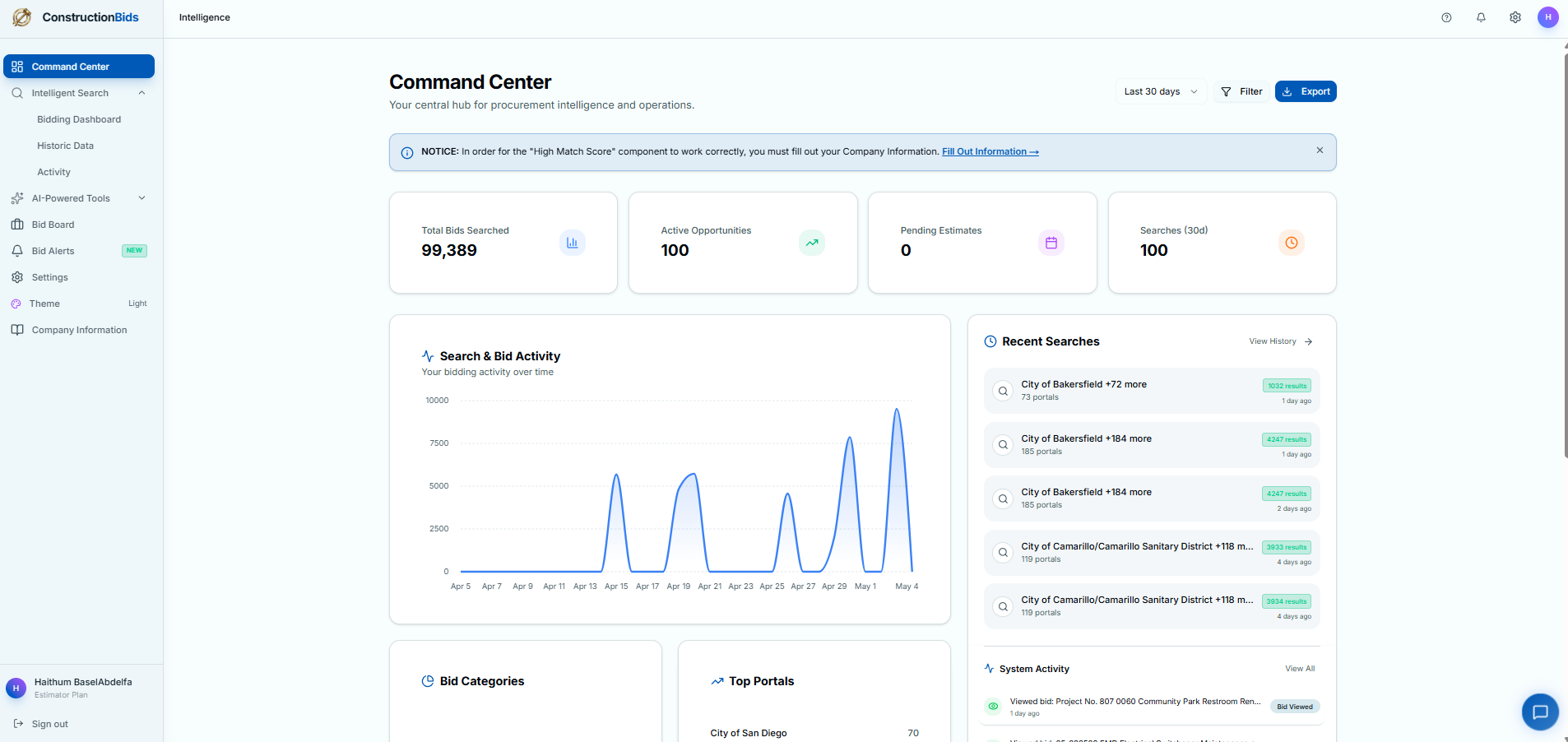
Task: Open View History link
Action: (1281, 341)
